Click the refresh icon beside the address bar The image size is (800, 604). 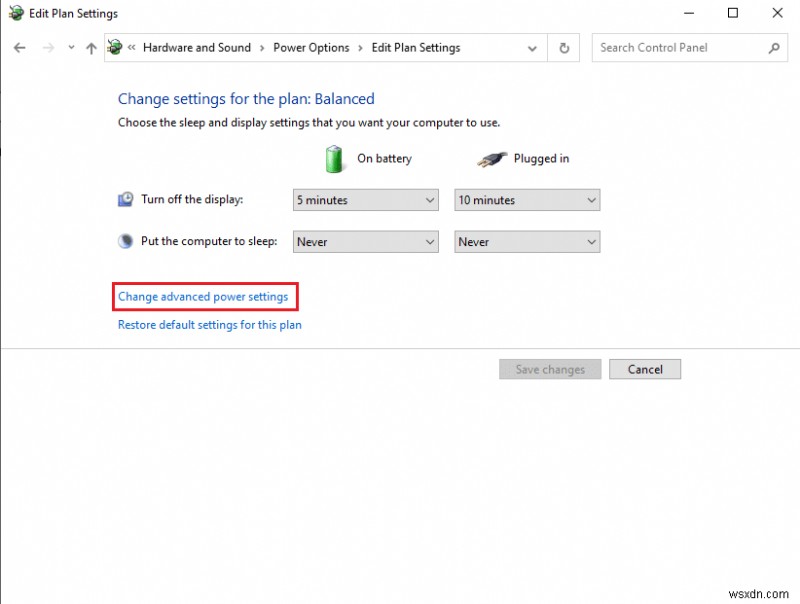click(563, 47)
